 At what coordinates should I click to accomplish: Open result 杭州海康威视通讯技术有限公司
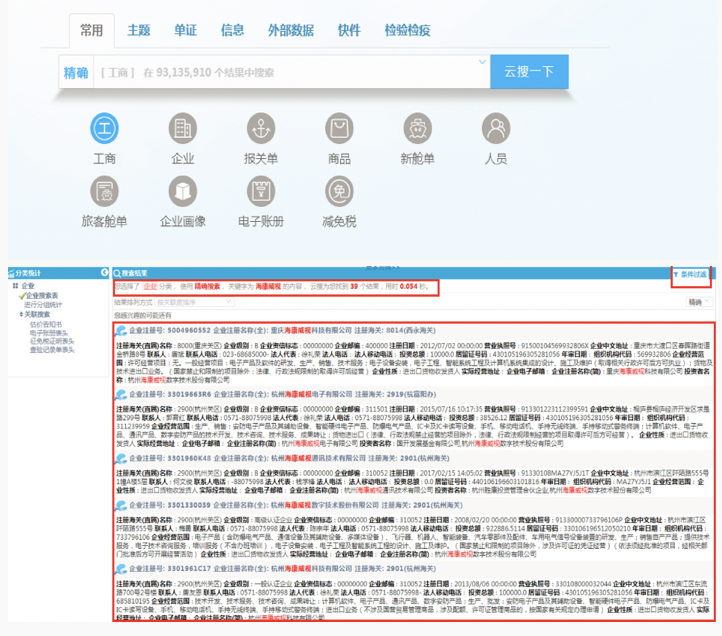pos(318,459)
